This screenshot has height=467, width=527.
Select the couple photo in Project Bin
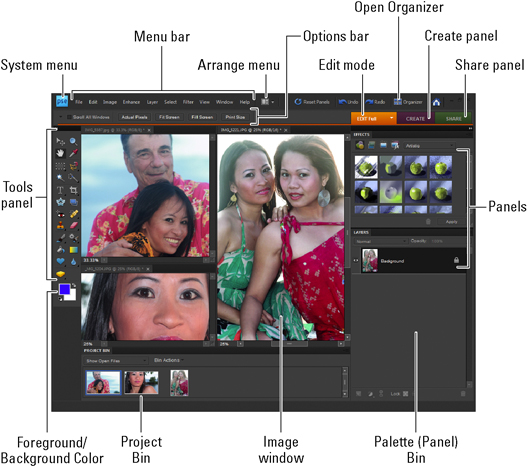tap(103, 382)
